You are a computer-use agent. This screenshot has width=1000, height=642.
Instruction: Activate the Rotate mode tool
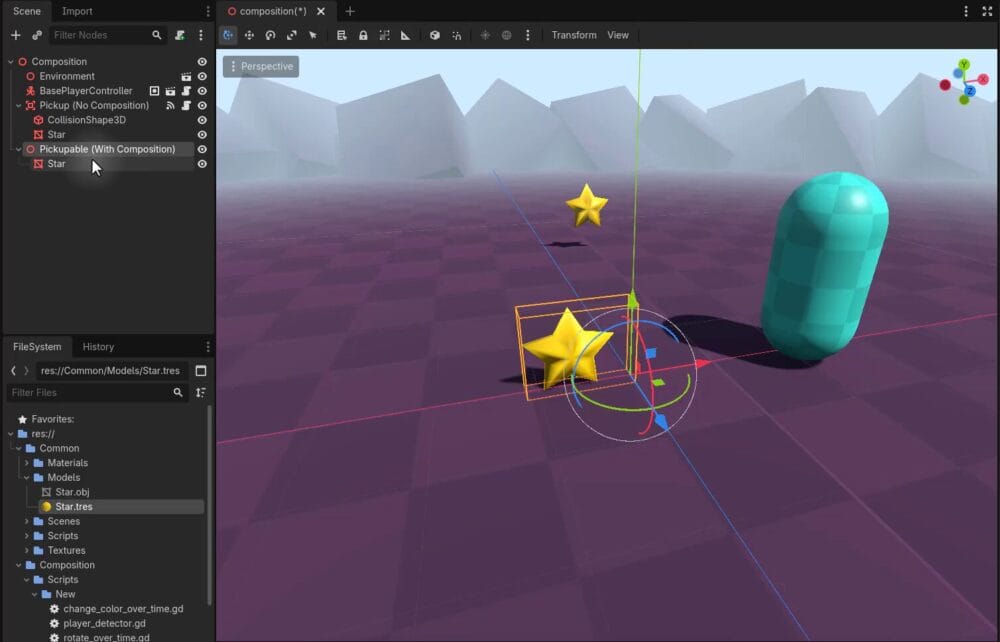pos(270,35)
